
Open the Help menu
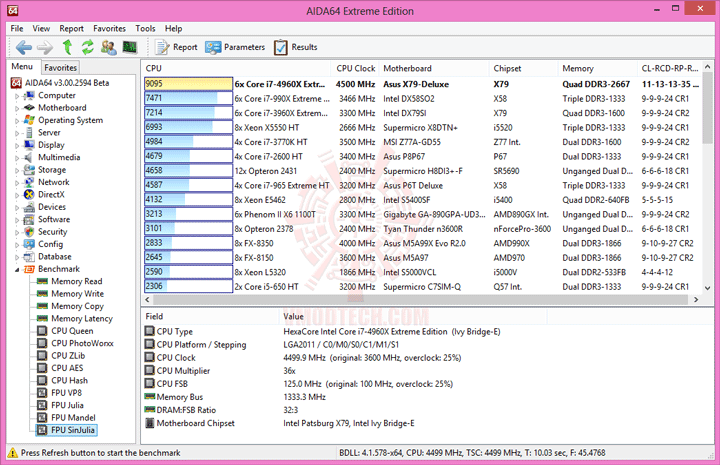[x=174, y=28]
